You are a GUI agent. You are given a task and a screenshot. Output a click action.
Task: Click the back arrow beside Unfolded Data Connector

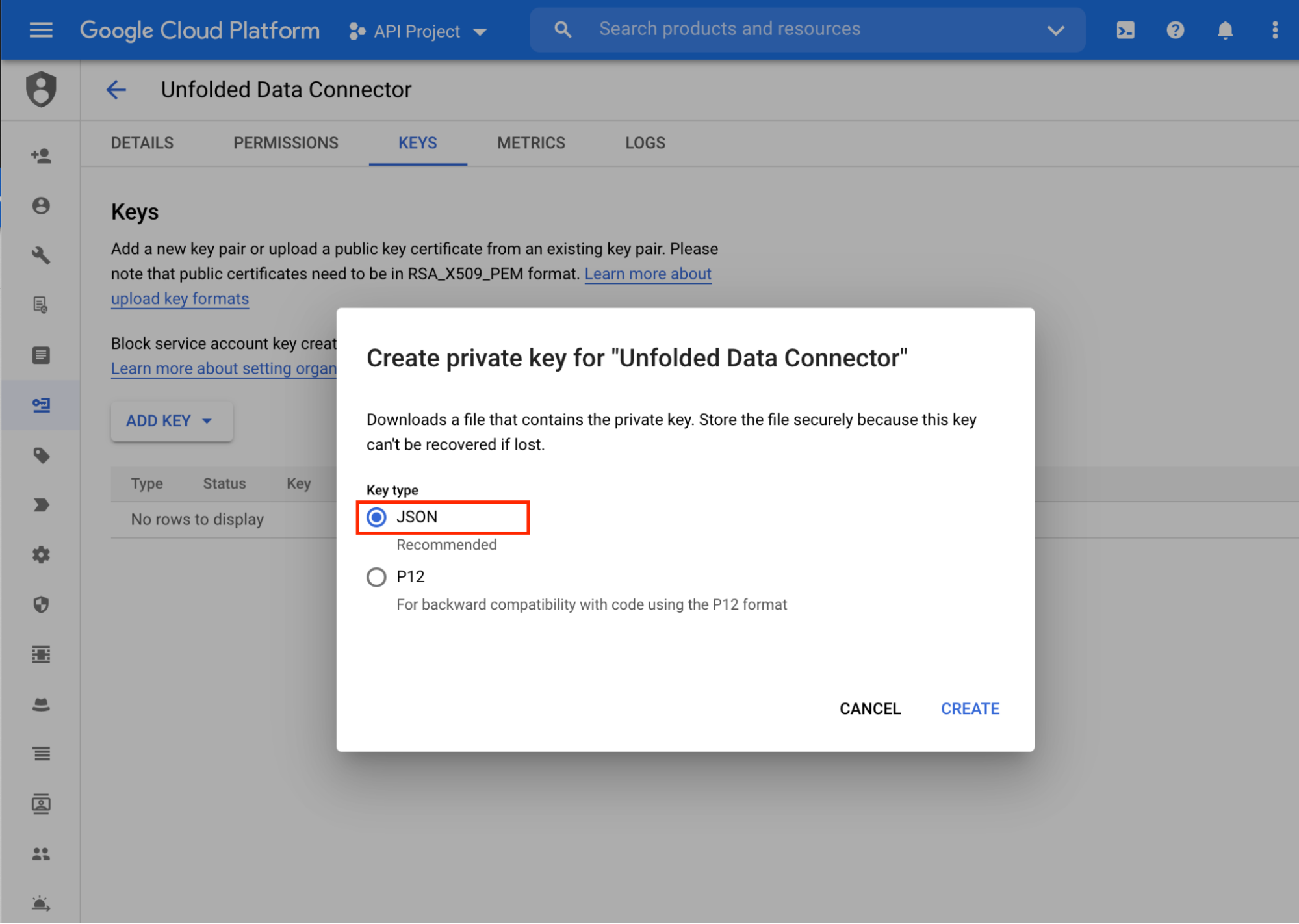click(116, 90)
